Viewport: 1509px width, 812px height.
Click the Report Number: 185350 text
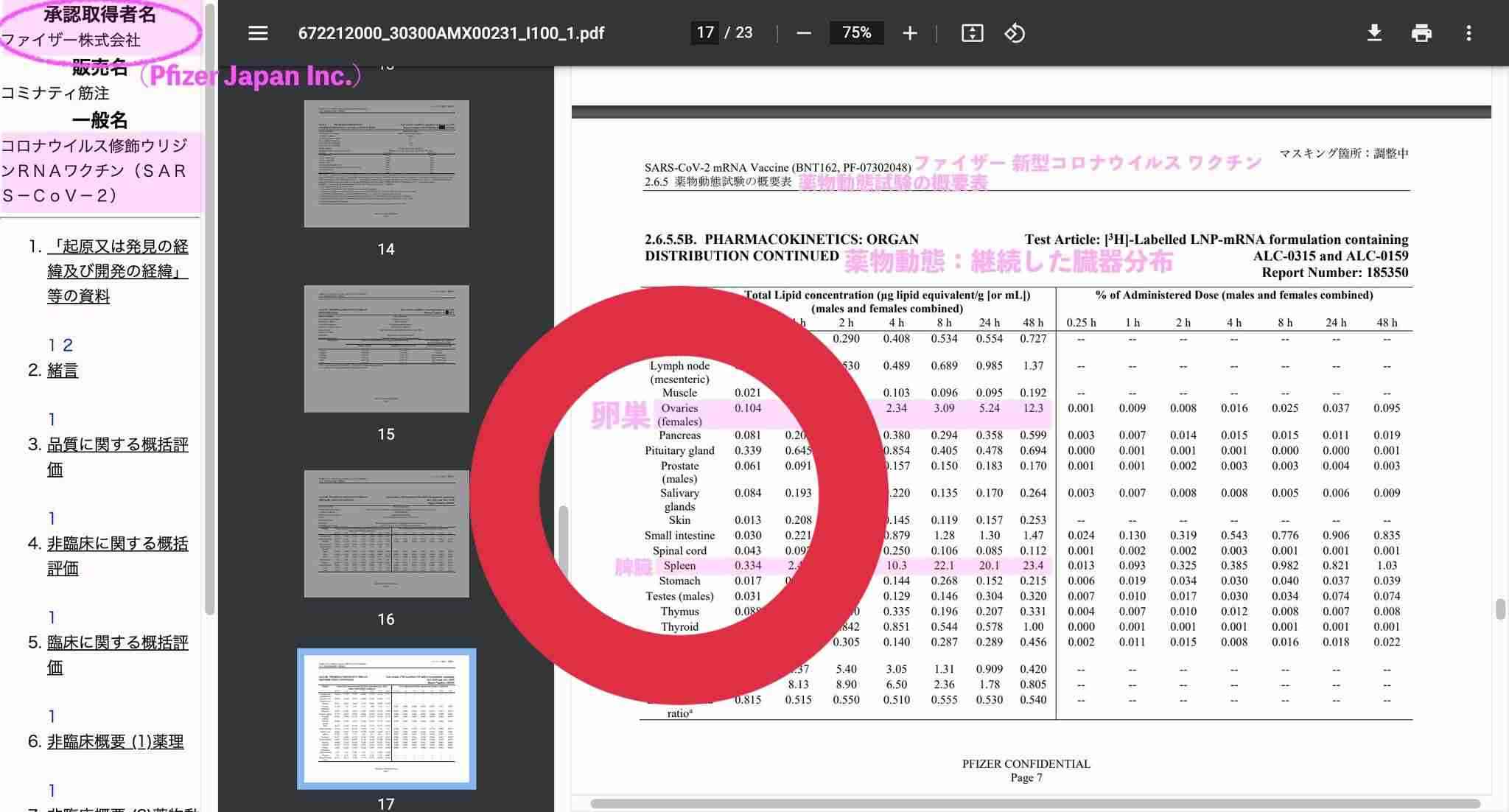tap(1334, 273)
